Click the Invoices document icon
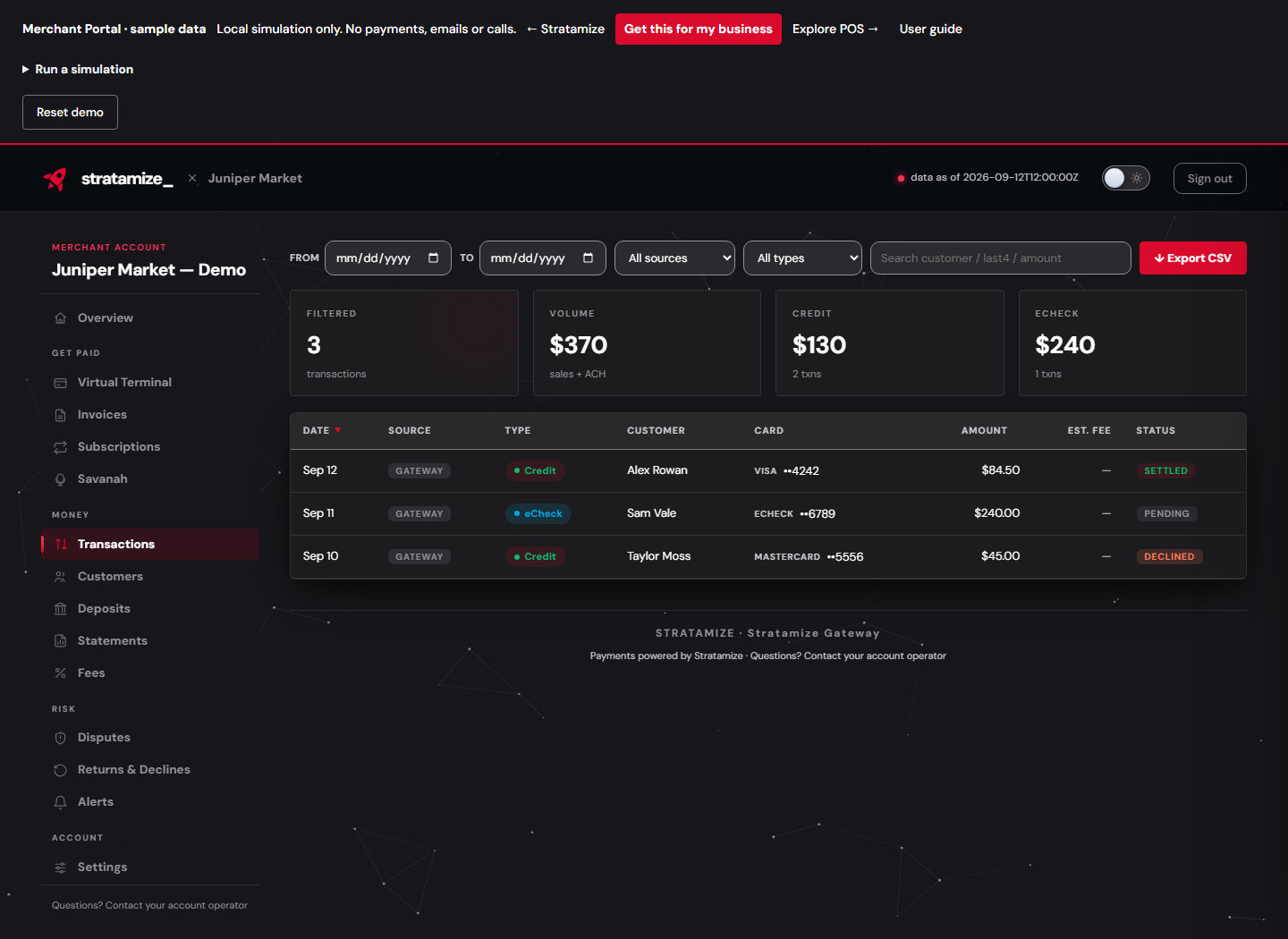This screenshot has width=1288, height=939. click(61, 415)
